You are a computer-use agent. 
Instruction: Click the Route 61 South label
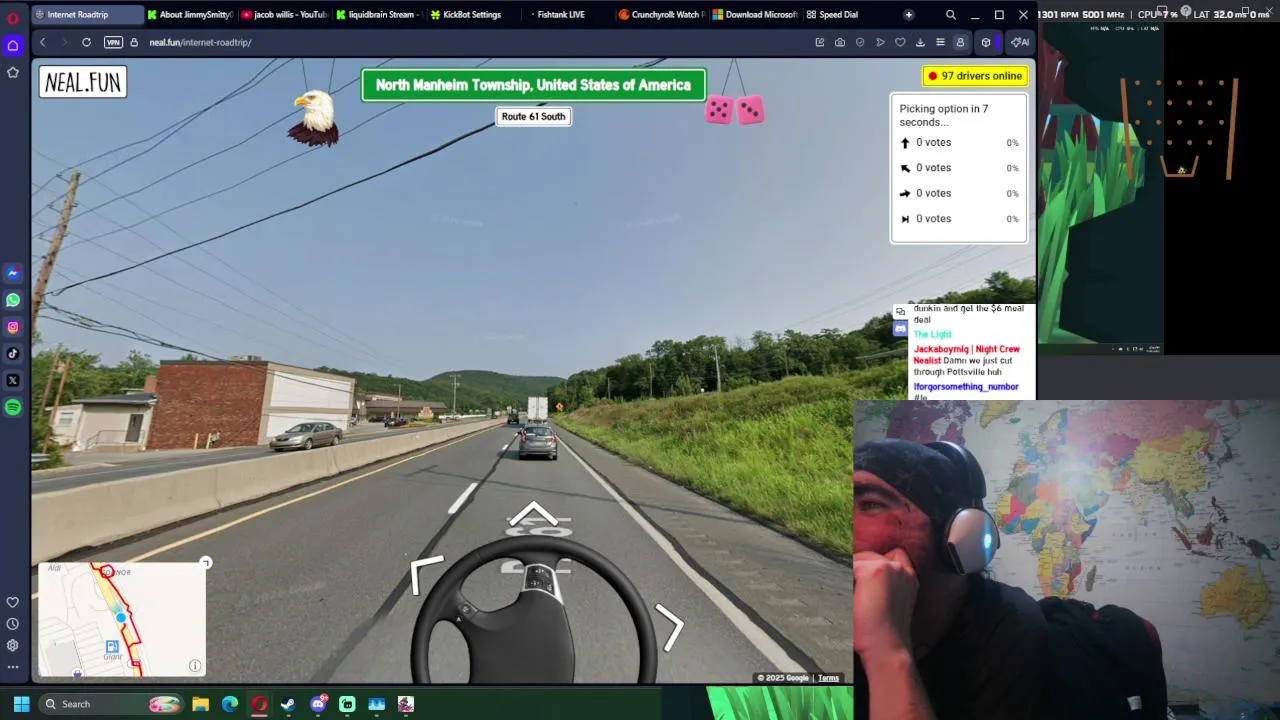click(x=533, y=116)
